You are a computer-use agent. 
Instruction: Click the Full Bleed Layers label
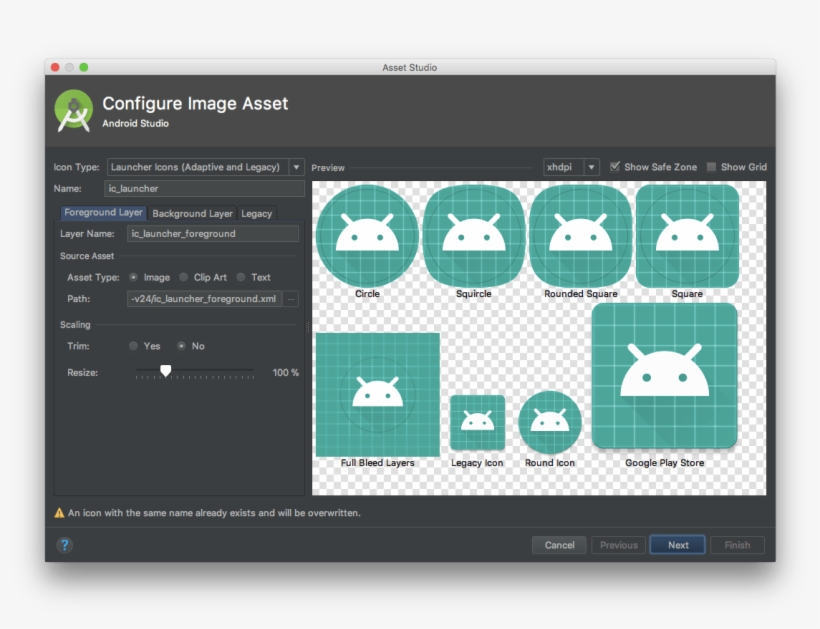378,463
